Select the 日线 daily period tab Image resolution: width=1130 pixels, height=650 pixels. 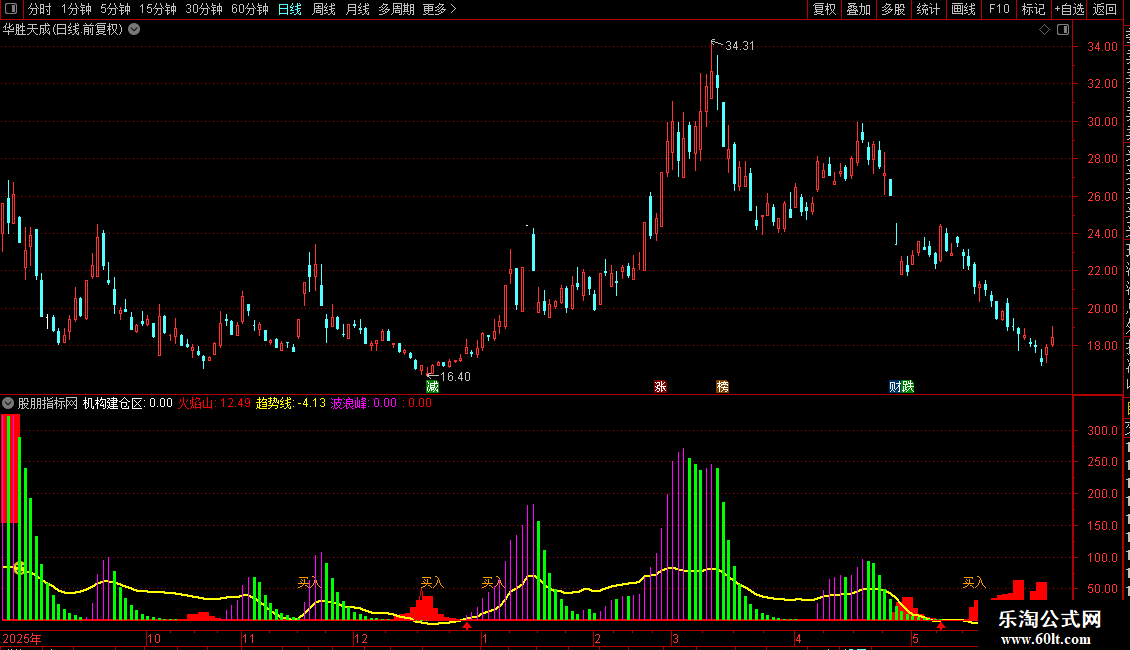coord(290,9)
